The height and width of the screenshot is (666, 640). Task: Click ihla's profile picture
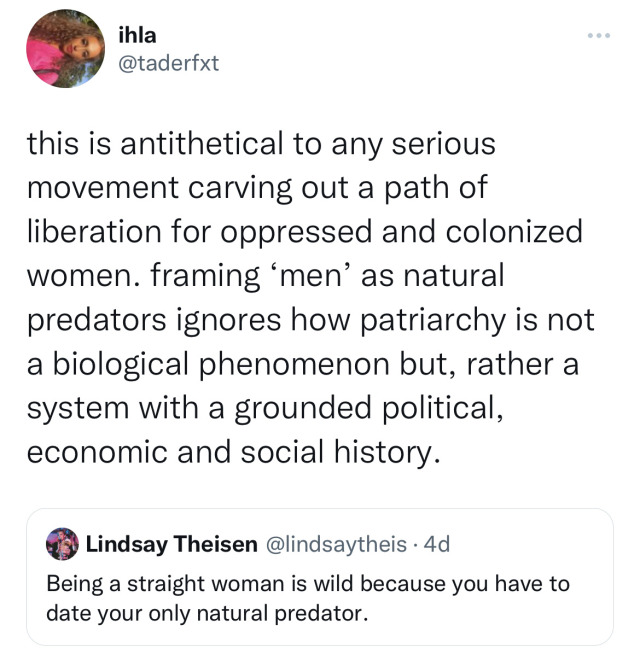tap(65, 49)
